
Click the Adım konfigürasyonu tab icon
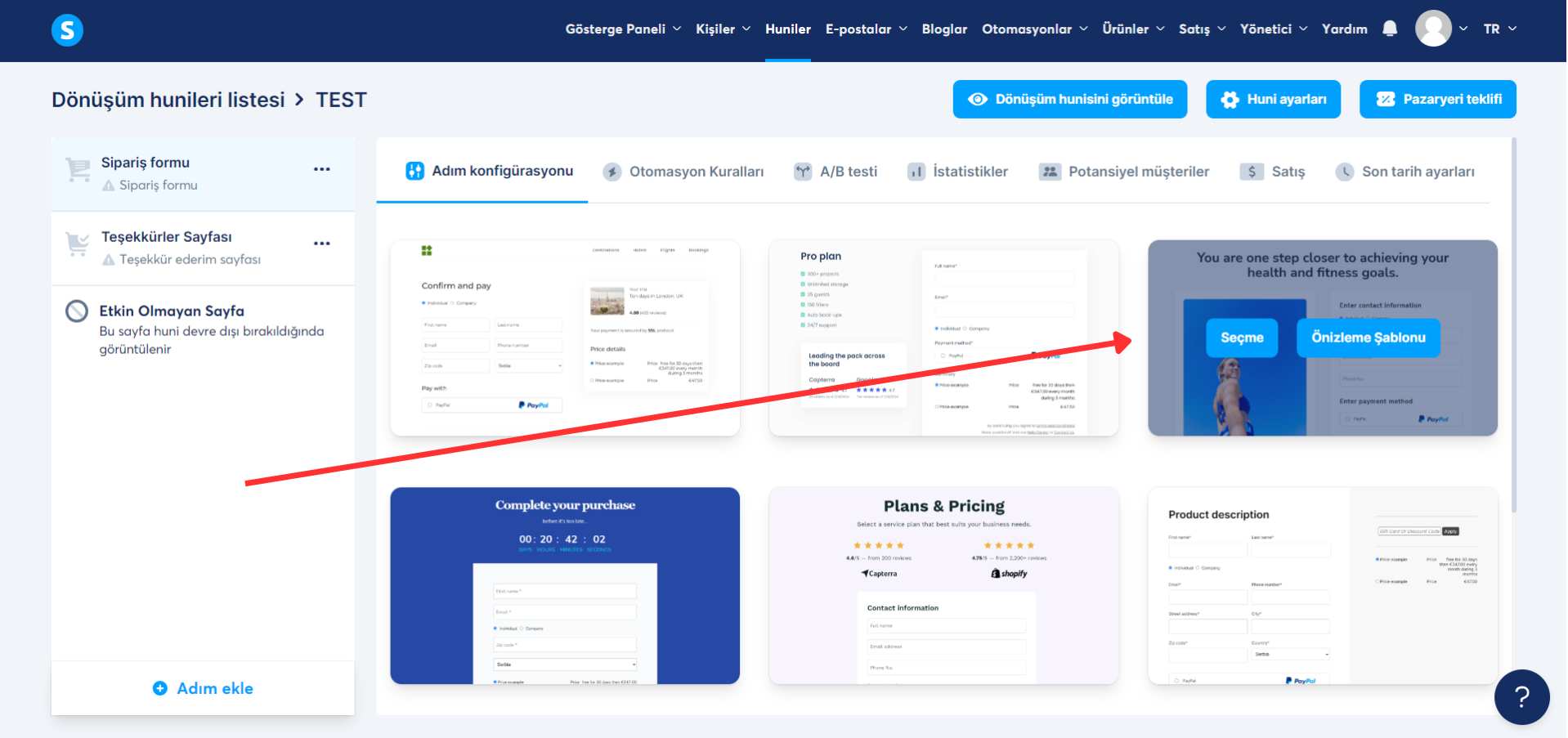pyautogui.click(x=415, y=171)
